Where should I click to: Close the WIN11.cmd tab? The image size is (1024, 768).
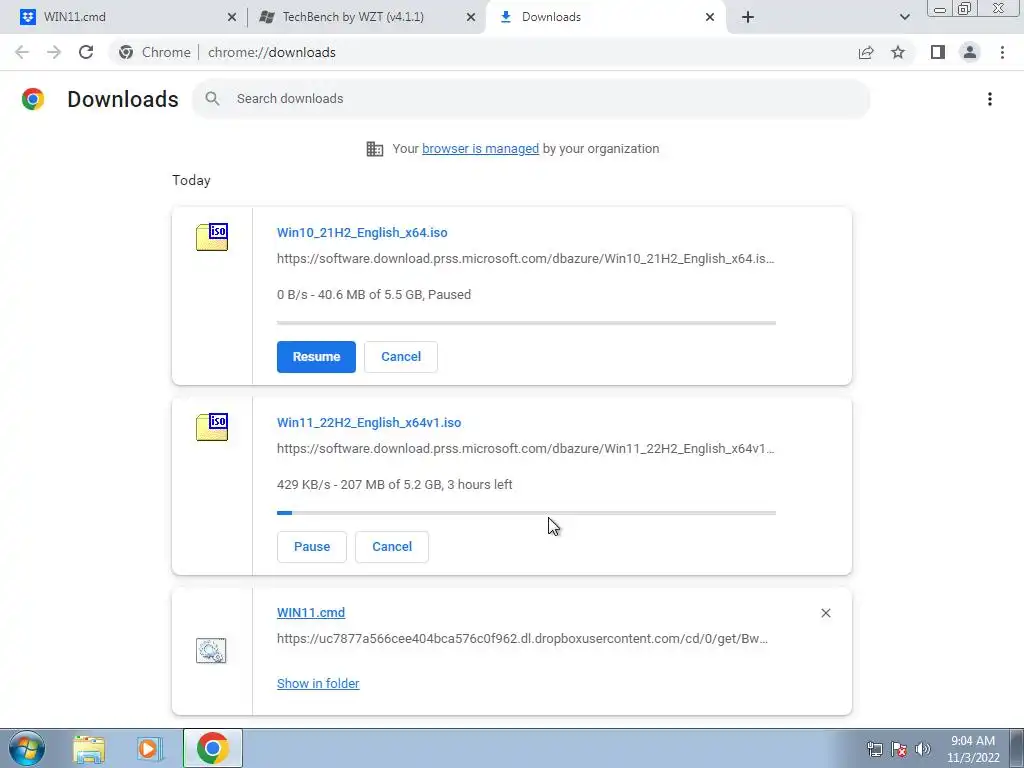click(232, 17)
